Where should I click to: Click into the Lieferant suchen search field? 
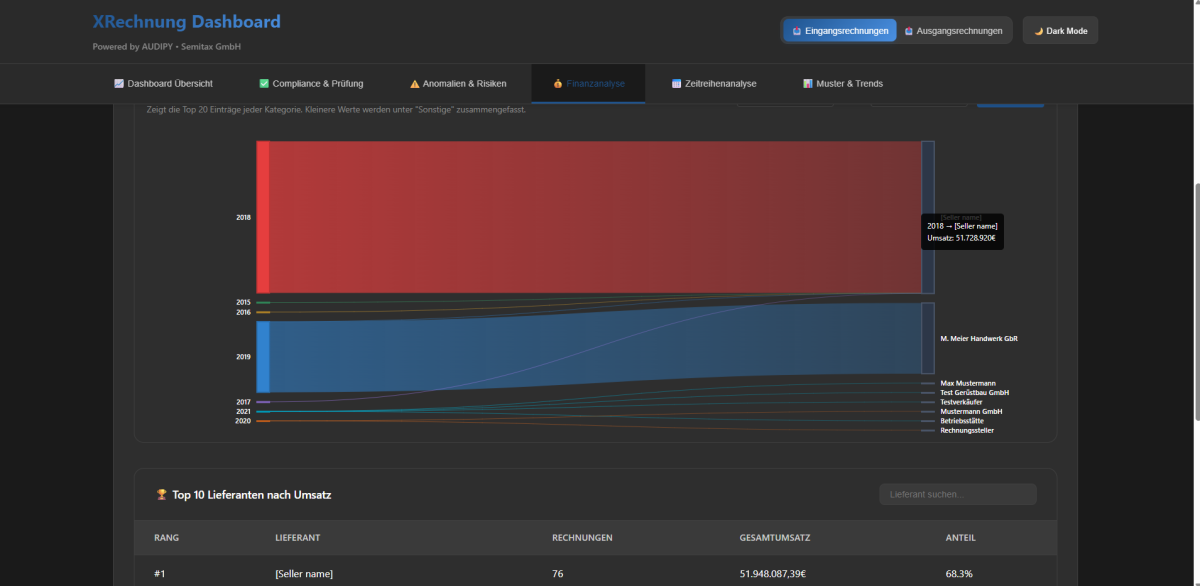(957, 495)
